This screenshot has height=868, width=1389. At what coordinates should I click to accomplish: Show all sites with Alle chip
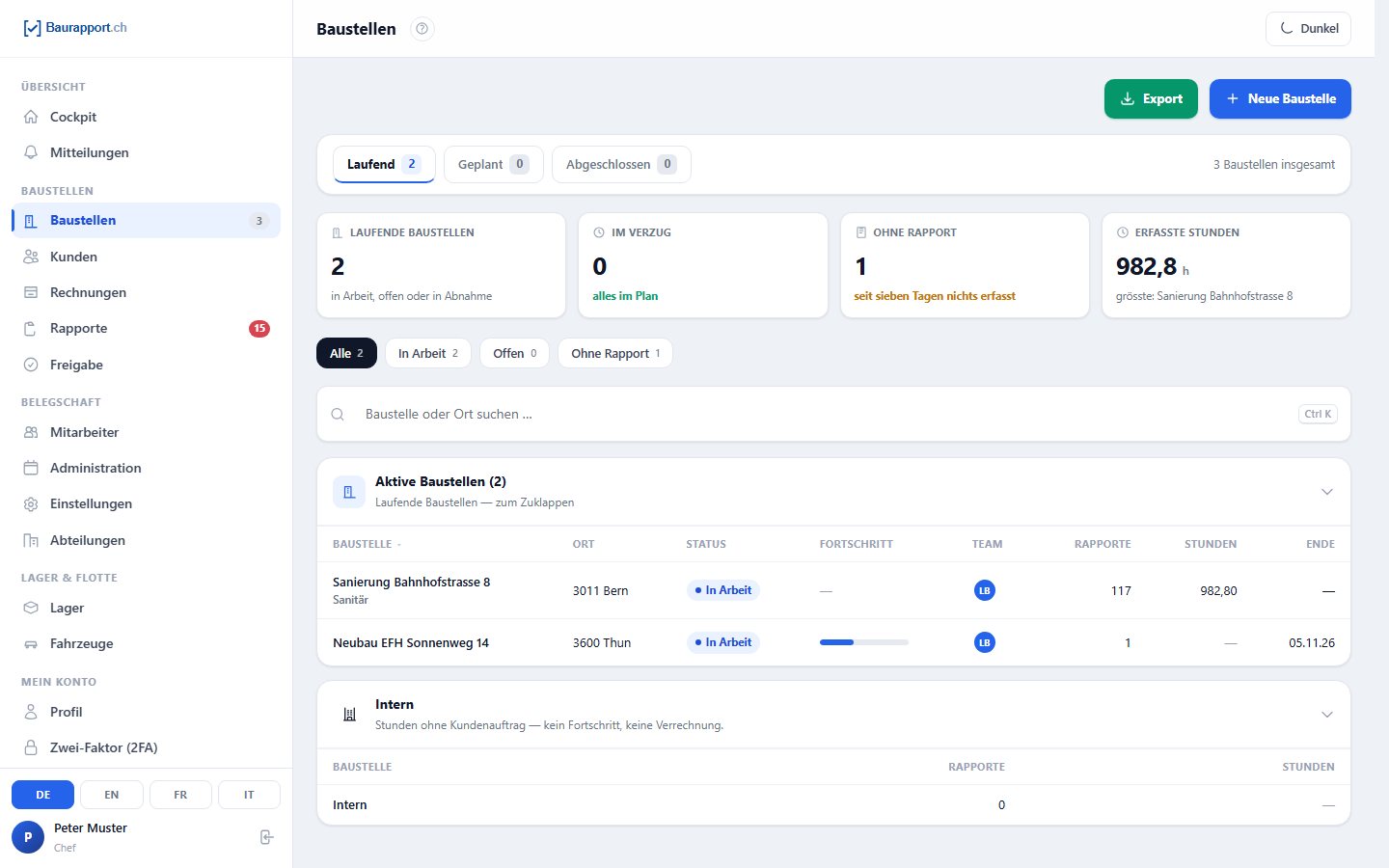[x=346, y=353]
